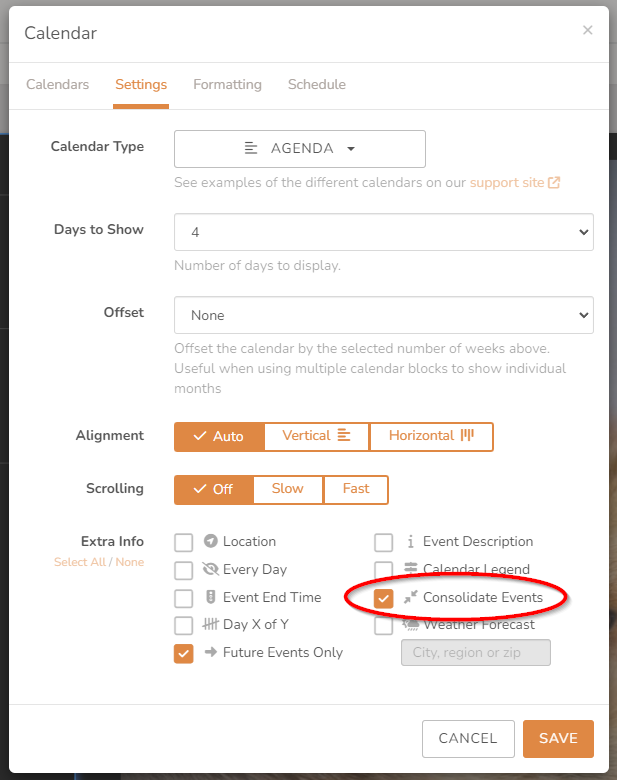This screenshot has height=780, width=617.
Task: Open the Calendar Type AGENDA dropdown
Action: [300, 149]
